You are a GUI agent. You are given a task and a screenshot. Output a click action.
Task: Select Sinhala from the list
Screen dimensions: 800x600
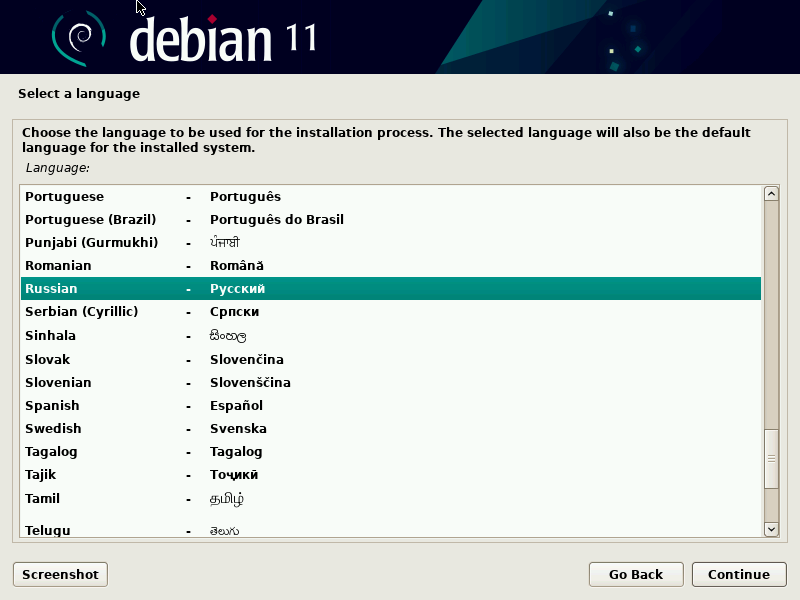(391, 335)
